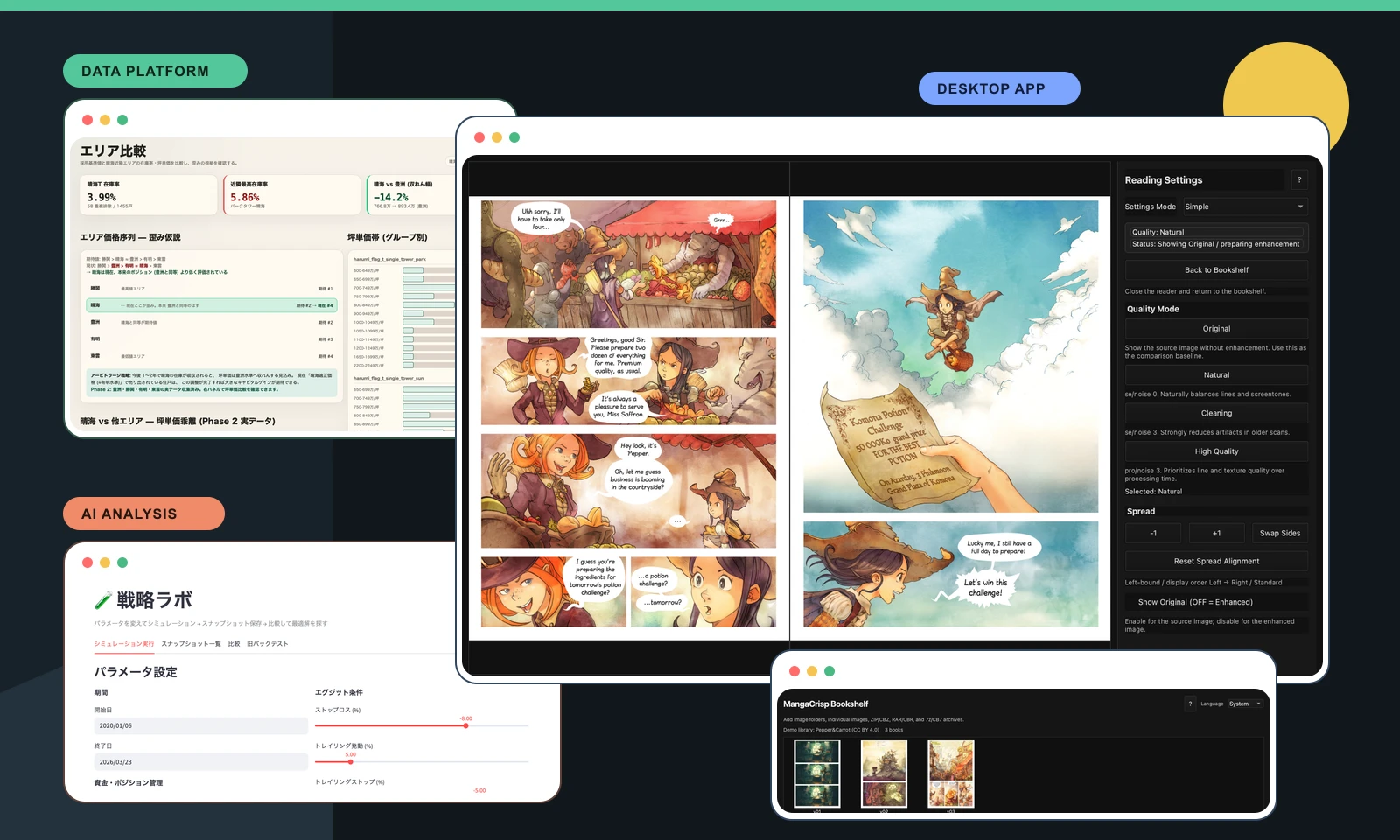1400x840 pixels.
Task: Click 近隣最高在庫率 5.86% card
Action: (x=291, y=194)
